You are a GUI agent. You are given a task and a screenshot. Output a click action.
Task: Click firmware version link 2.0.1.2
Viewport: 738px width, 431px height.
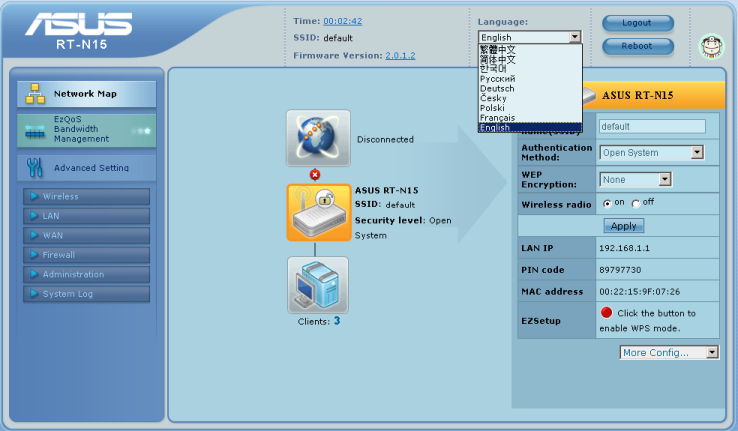400,56
